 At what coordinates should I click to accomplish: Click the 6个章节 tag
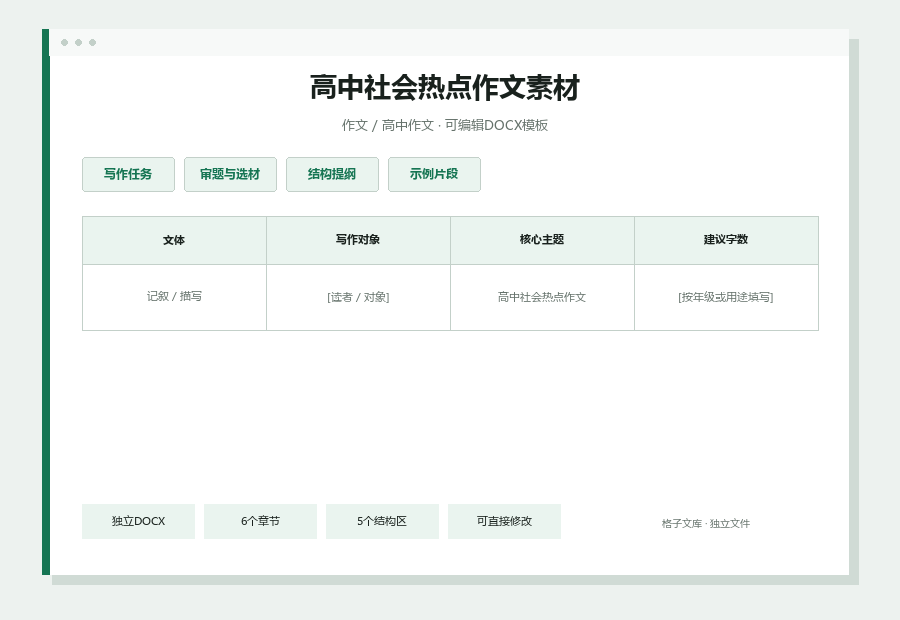click(x=260, y=521)
